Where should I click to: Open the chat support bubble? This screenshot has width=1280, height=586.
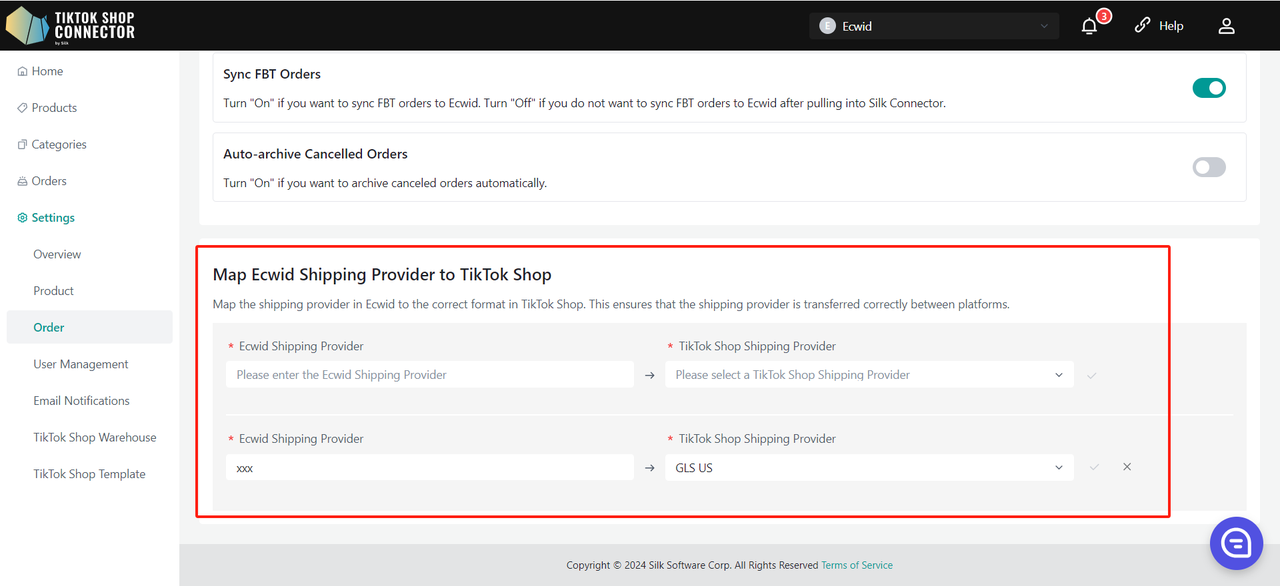[x=1236, y=543]
